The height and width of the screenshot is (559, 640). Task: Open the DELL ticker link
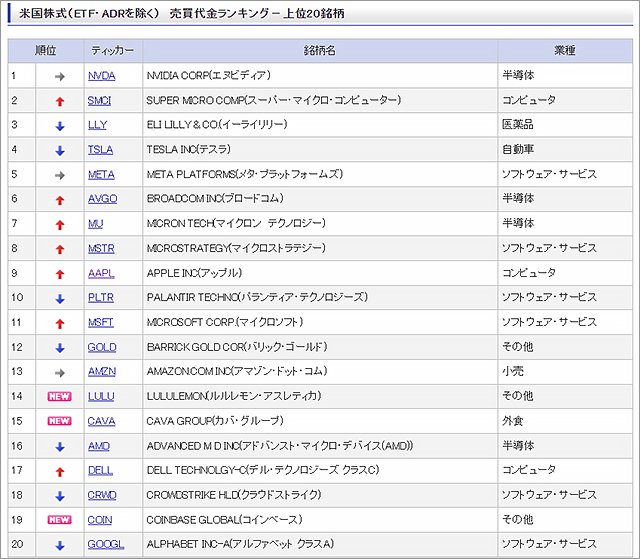[x=100, y=470]
